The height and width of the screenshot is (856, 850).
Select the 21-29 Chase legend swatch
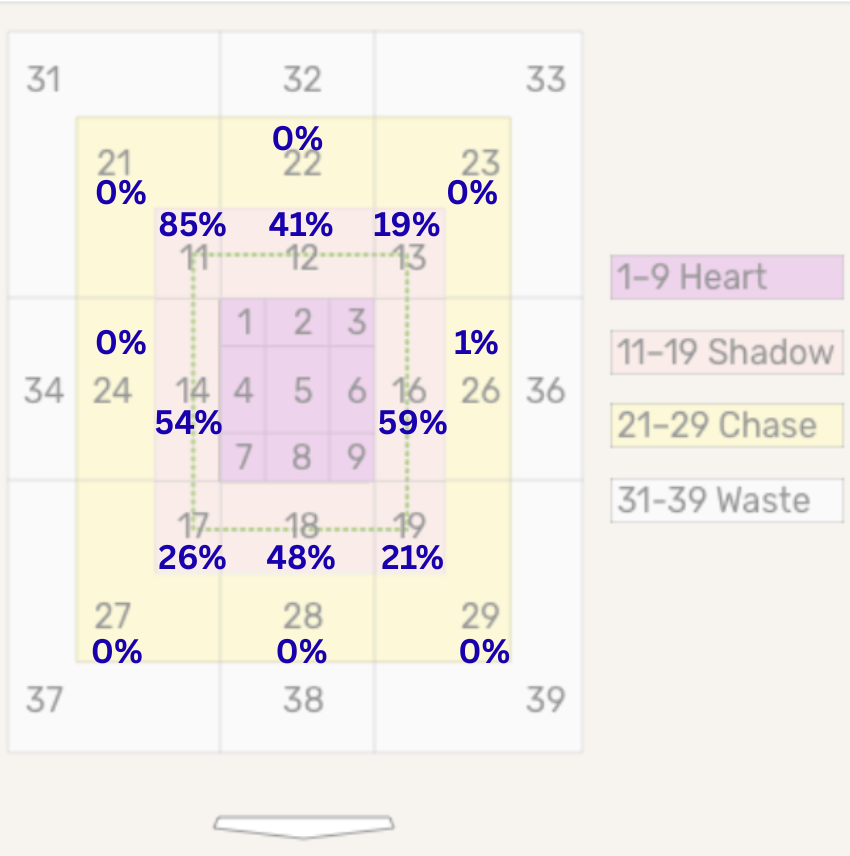pyautogui.click(x=727, y=426)
